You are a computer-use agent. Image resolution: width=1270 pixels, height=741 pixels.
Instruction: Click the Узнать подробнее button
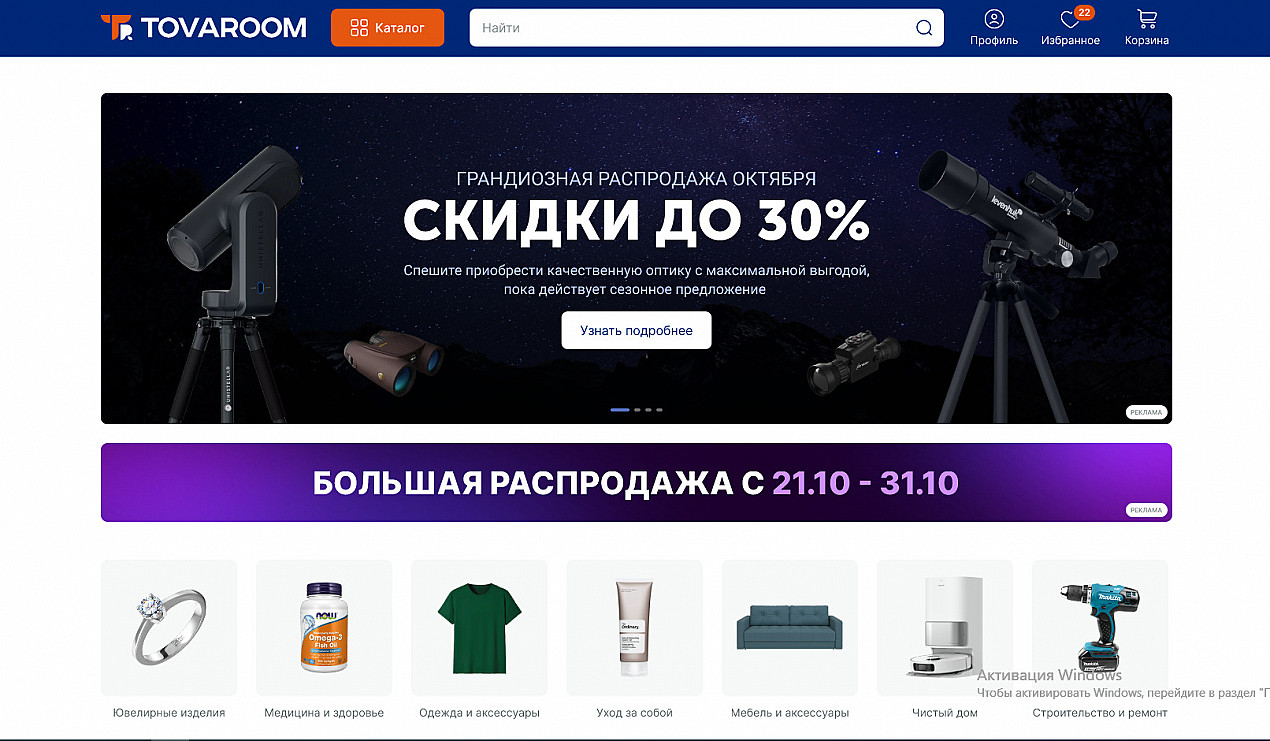(x=636, y=330)
